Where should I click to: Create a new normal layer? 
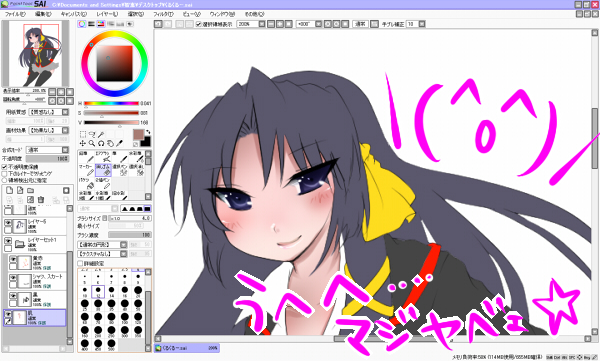click(x=10, y=190)
